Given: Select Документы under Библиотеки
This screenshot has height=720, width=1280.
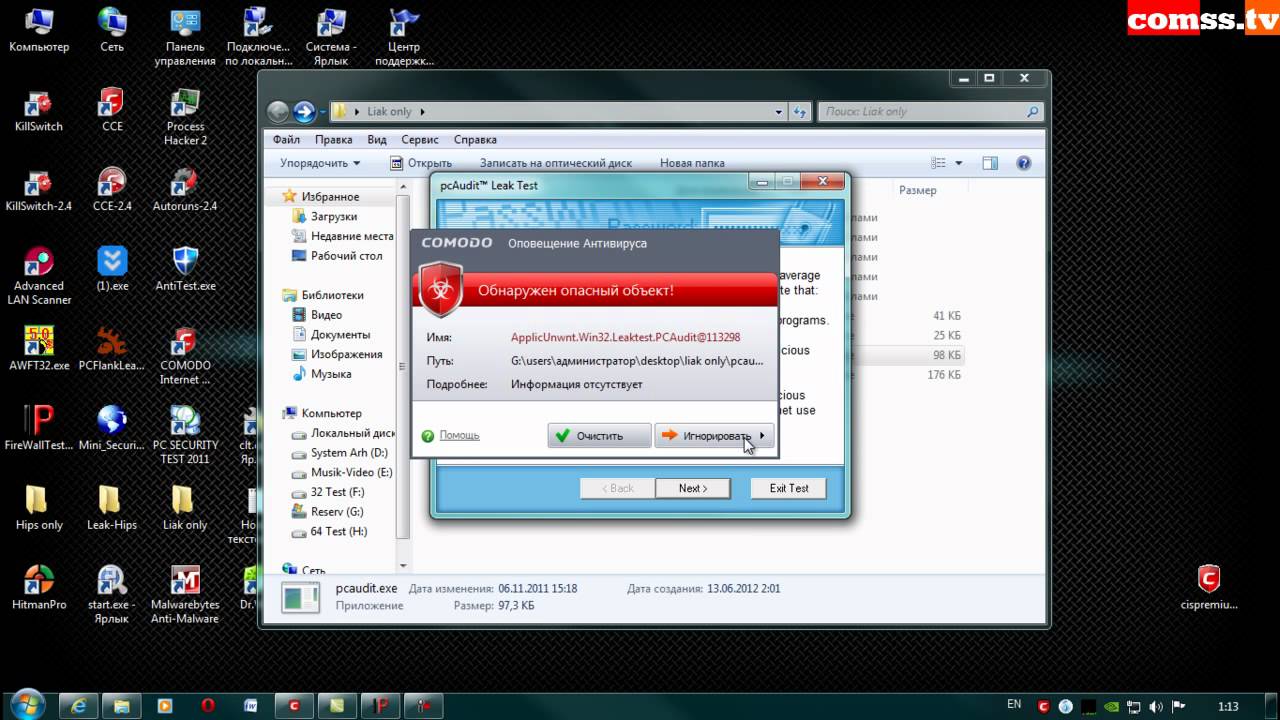Looking at the screenshot, I should coord(332,335).
